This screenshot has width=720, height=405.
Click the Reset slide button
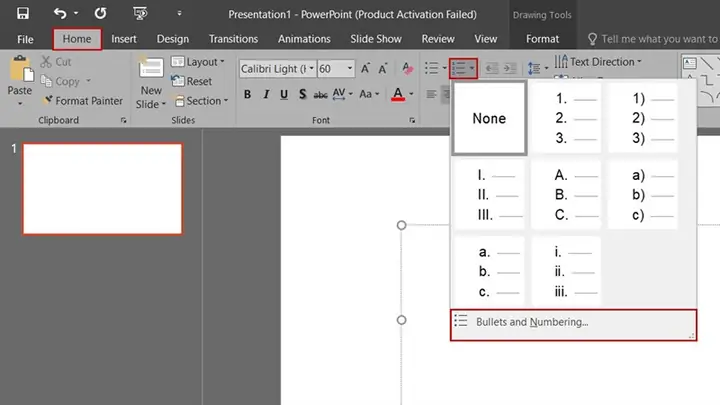tap(193, 81)
